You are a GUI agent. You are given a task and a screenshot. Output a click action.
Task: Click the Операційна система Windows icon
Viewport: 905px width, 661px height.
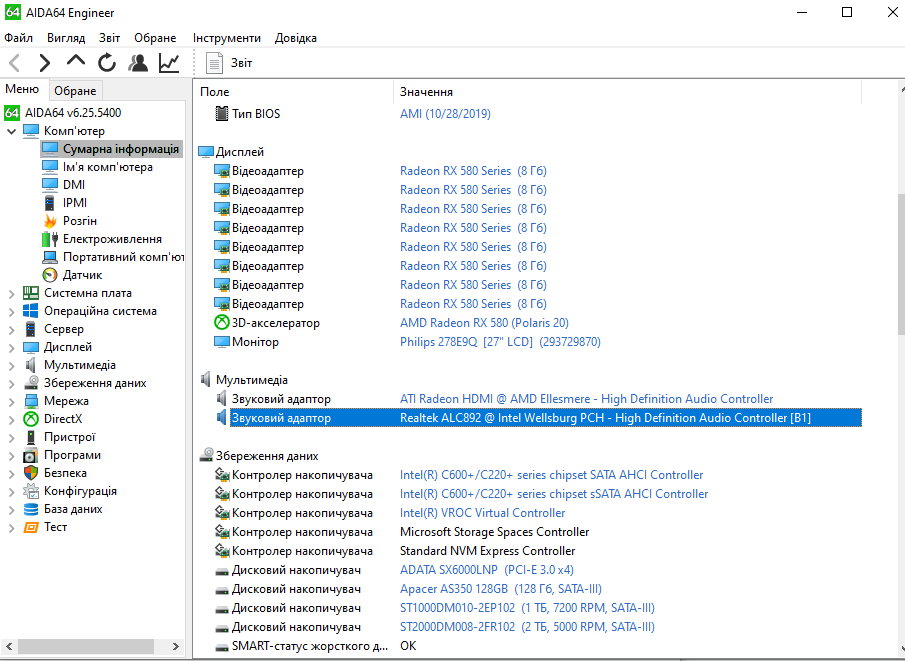point(31,311)
